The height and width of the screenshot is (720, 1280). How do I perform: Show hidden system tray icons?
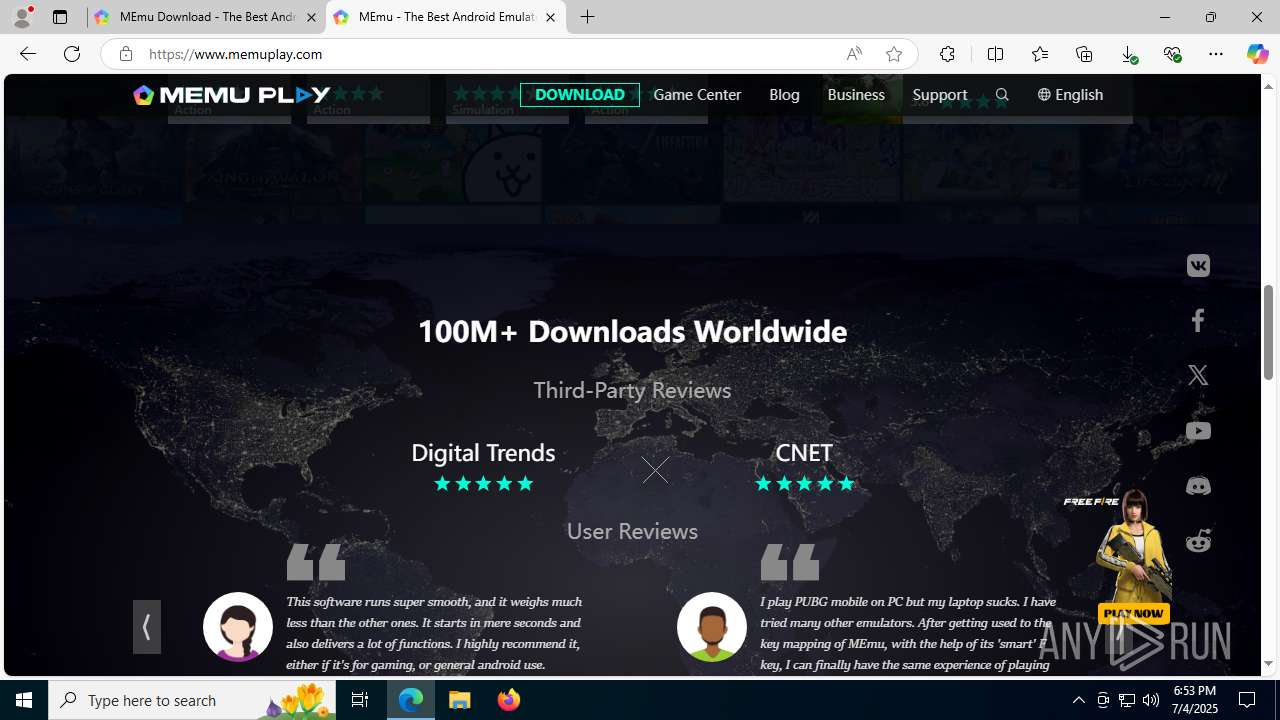[x=1078, y=700]
